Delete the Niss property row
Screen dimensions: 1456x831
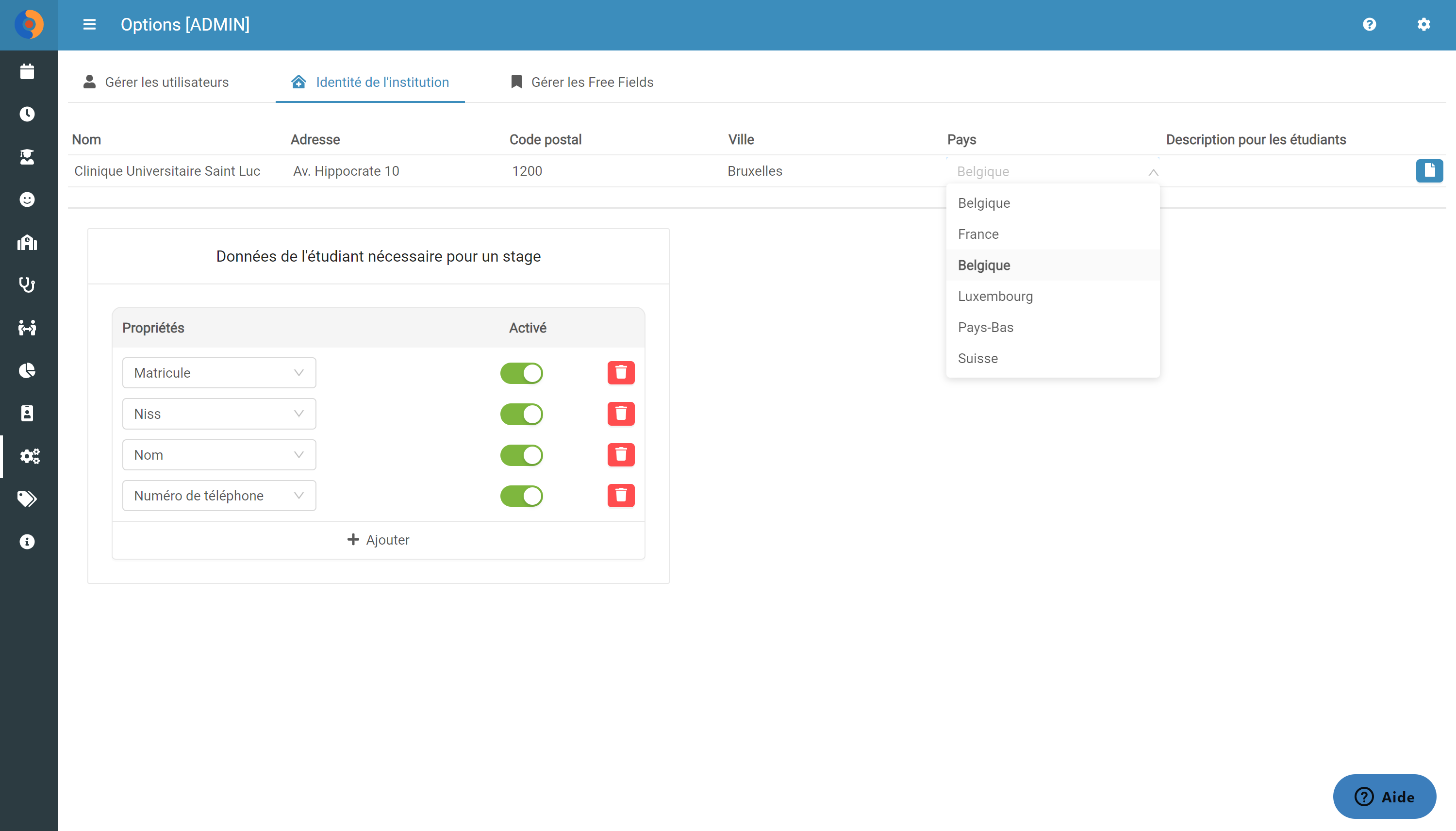pos(621,414)
